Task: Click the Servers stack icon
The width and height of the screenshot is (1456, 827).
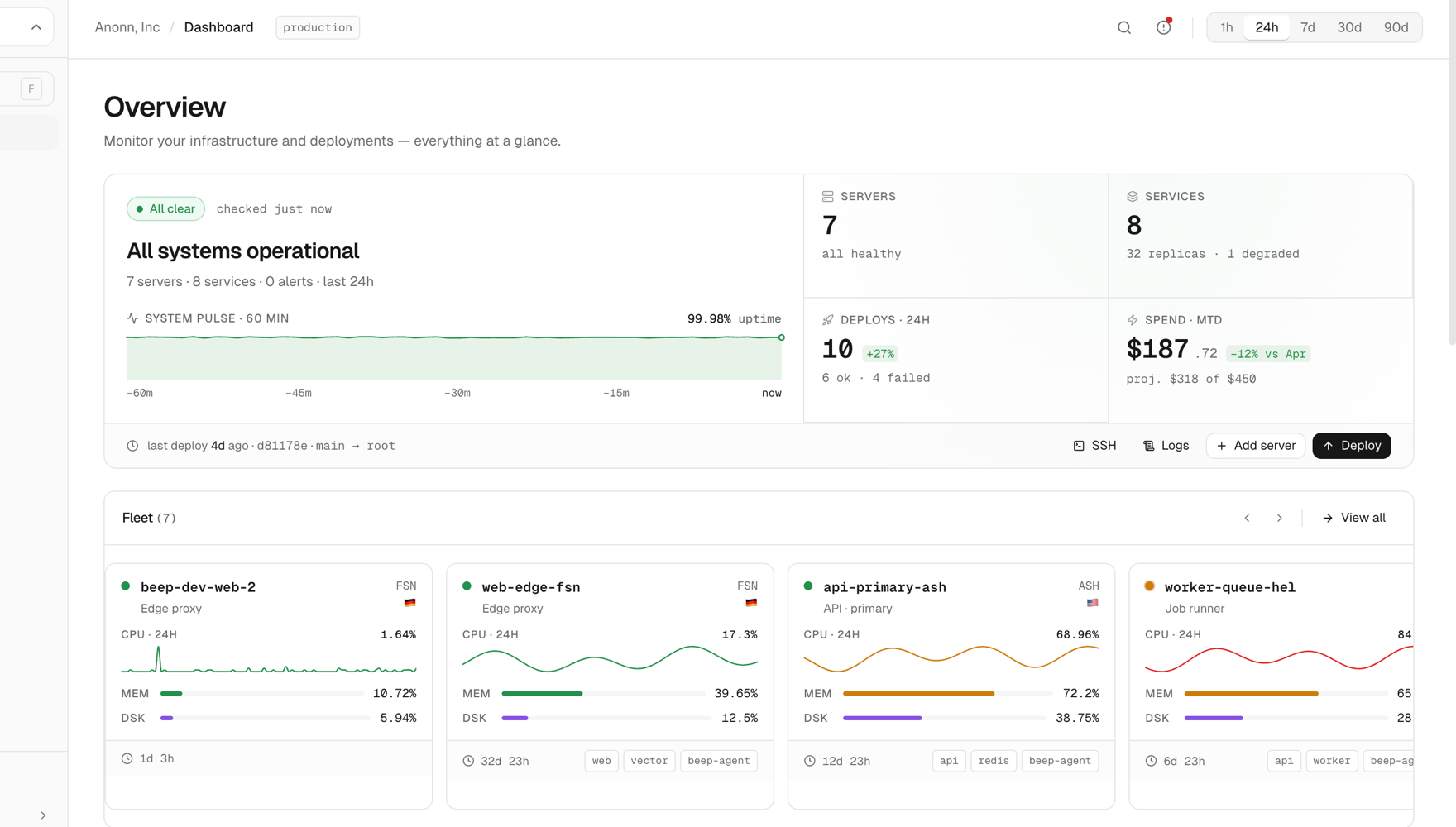Action: point(828,197)
